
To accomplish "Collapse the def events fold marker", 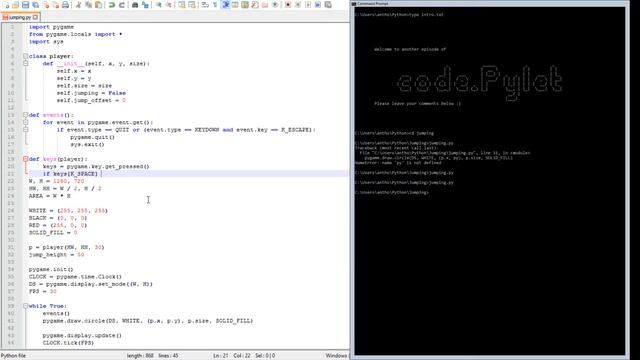I will click(25, 115).
